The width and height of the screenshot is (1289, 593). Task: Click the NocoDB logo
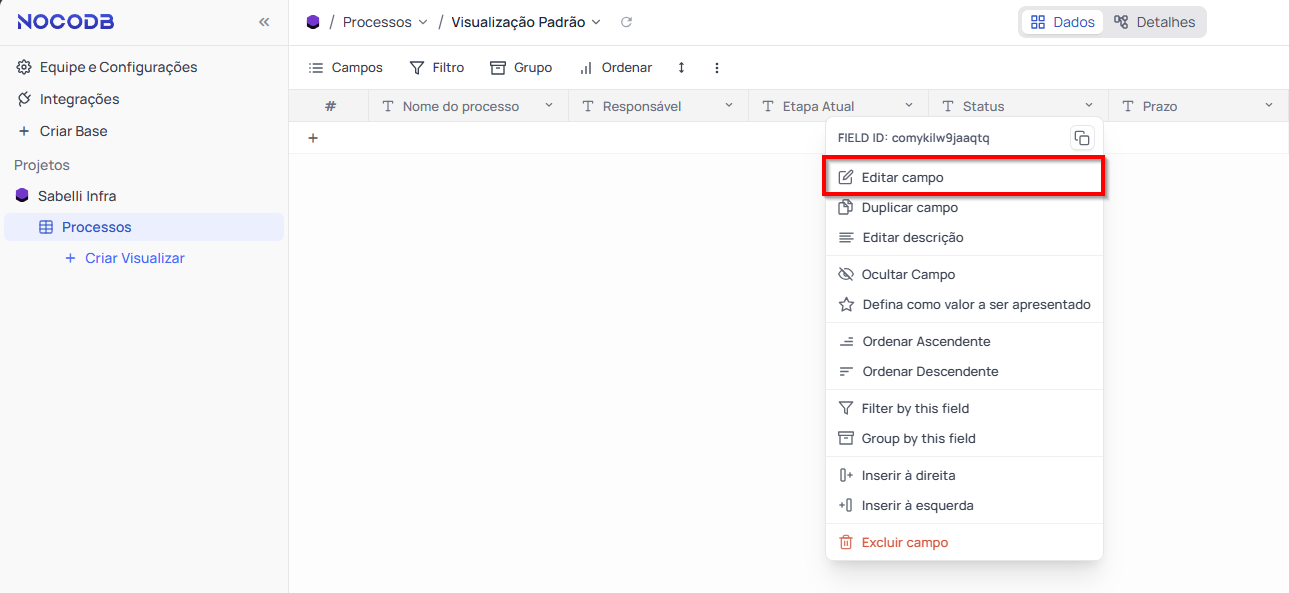(x=65, y=22)
